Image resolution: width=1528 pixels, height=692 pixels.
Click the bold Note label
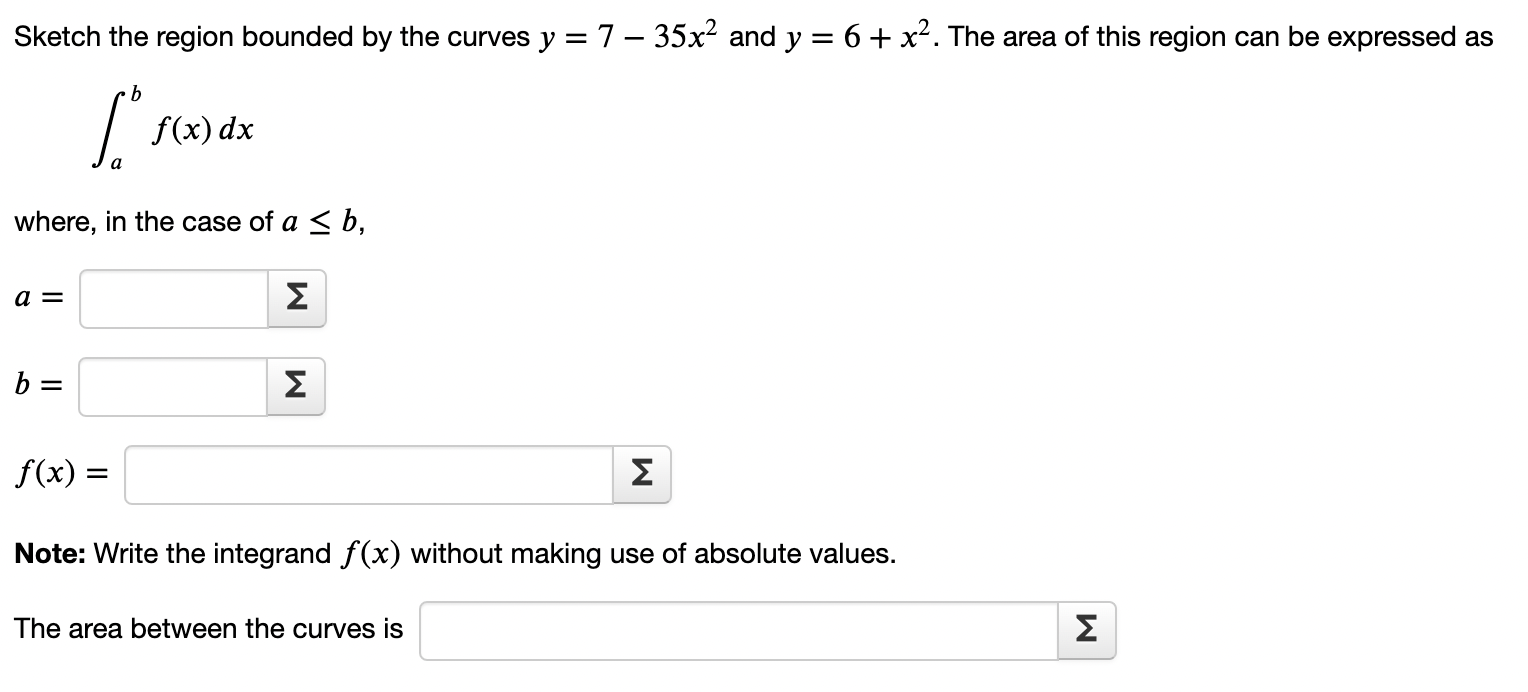click(x=48, y=553)
